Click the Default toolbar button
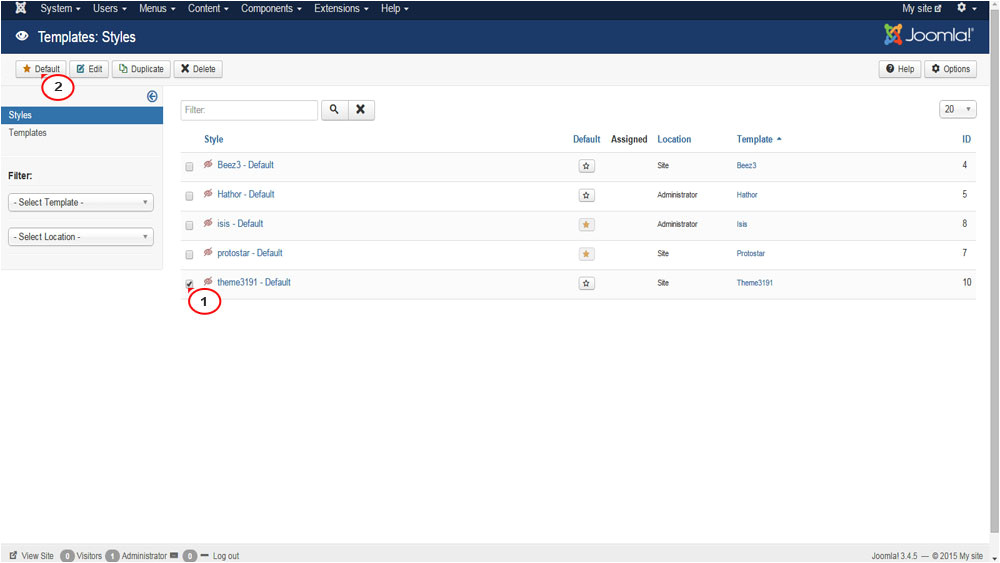 pos(41,69)
